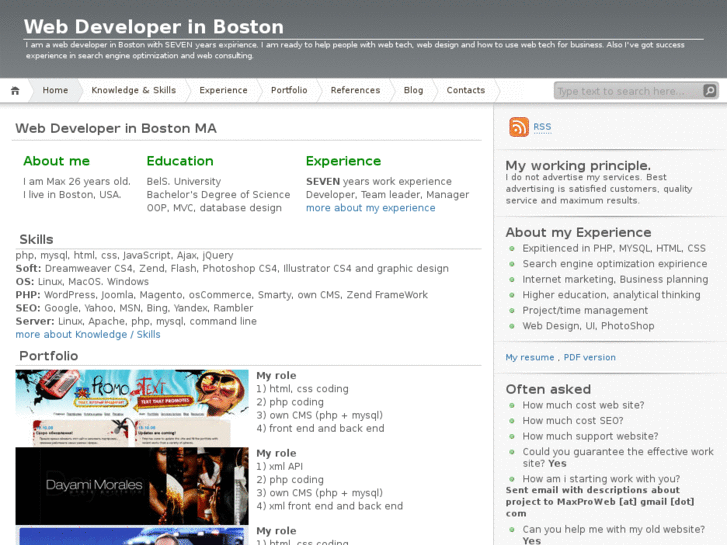Click 'How much cost SEO?' question
The width and height of the screenshot is (727, 545).
[573, 421]
